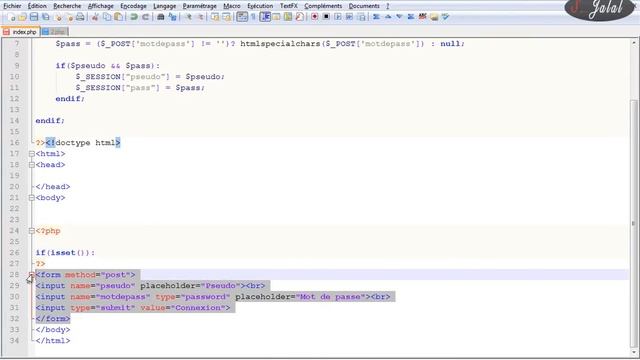
Task: Click the blue checkmark toolbar icon
Action: pyautogui.click(x=445, y=17)
